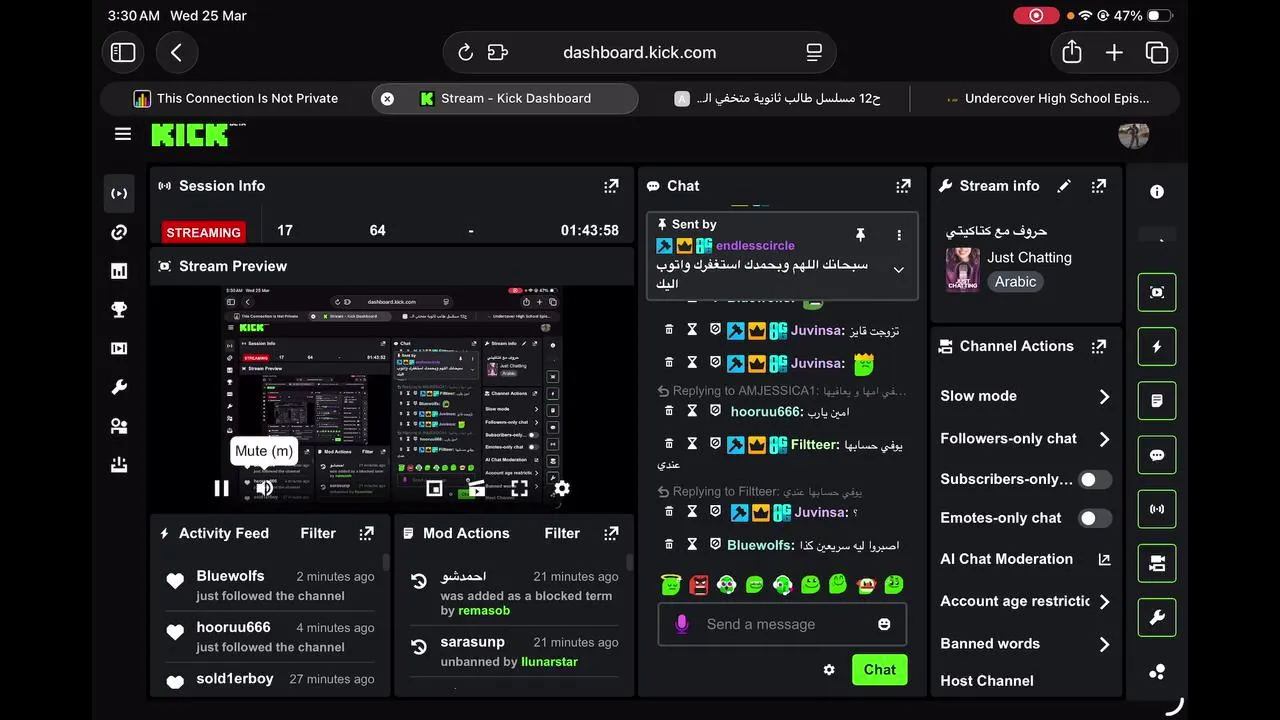Click Send a message input field
Viewport: 1280px width, 720px height.
coord(782,624)
